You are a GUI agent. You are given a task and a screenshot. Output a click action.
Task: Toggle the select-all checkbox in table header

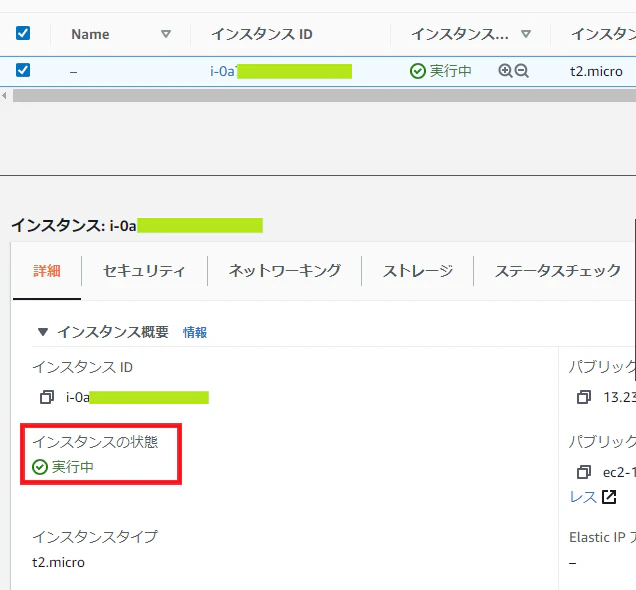[x=23, y=33]
